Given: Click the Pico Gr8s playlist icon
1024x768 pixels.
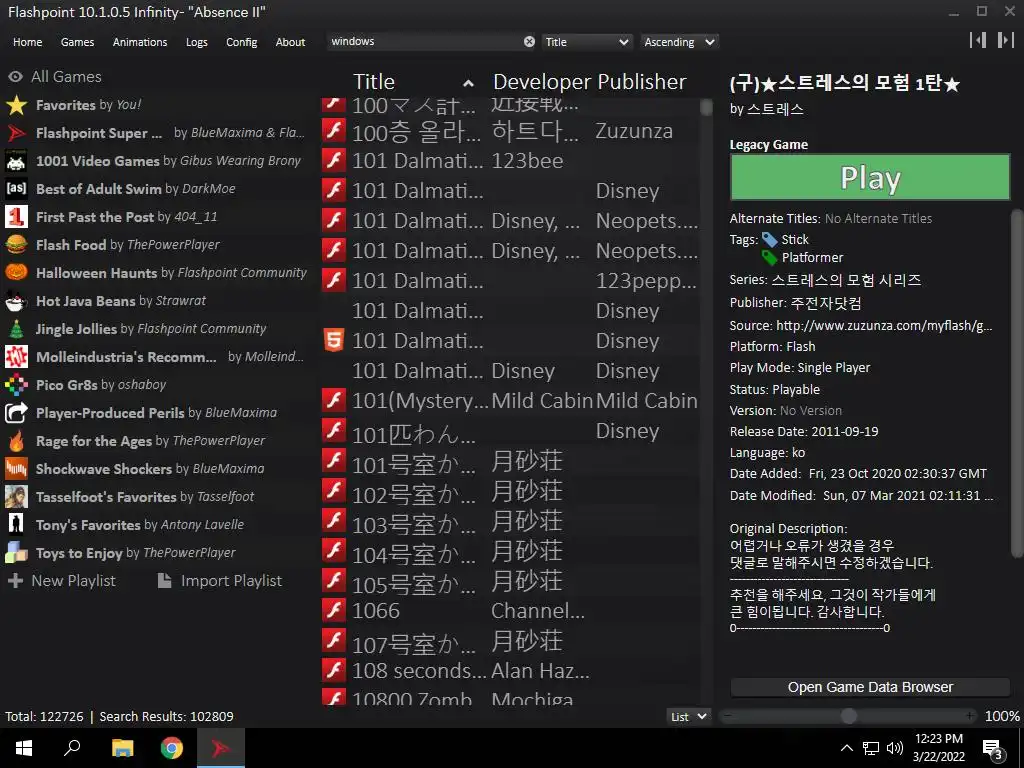Looking at the screenshot, I should pos(16,385).
